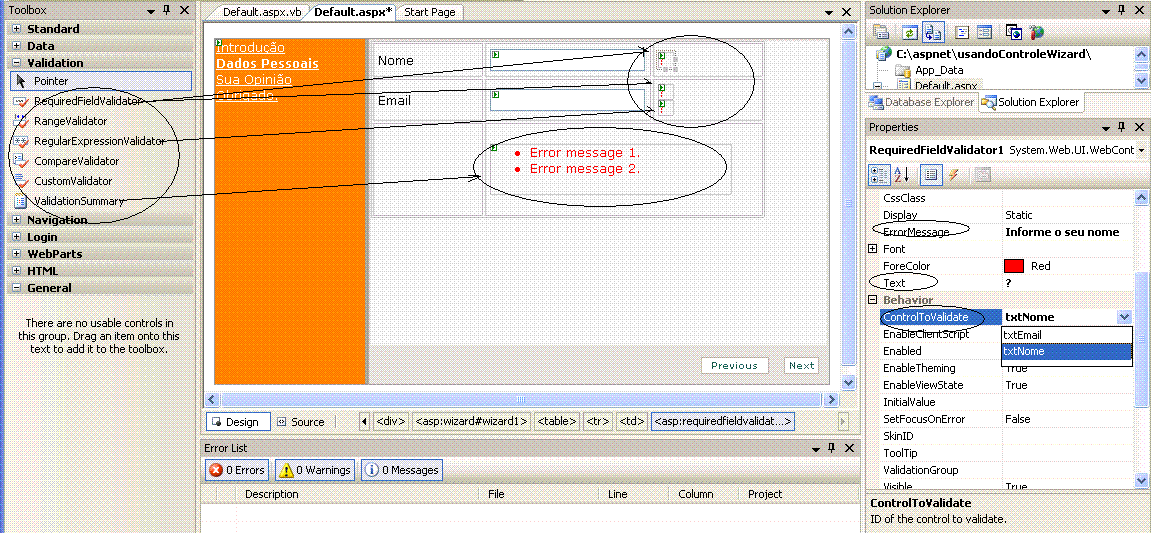Select the RegularExpressionValidator control

pyautogui.click(x=99, y=140)
